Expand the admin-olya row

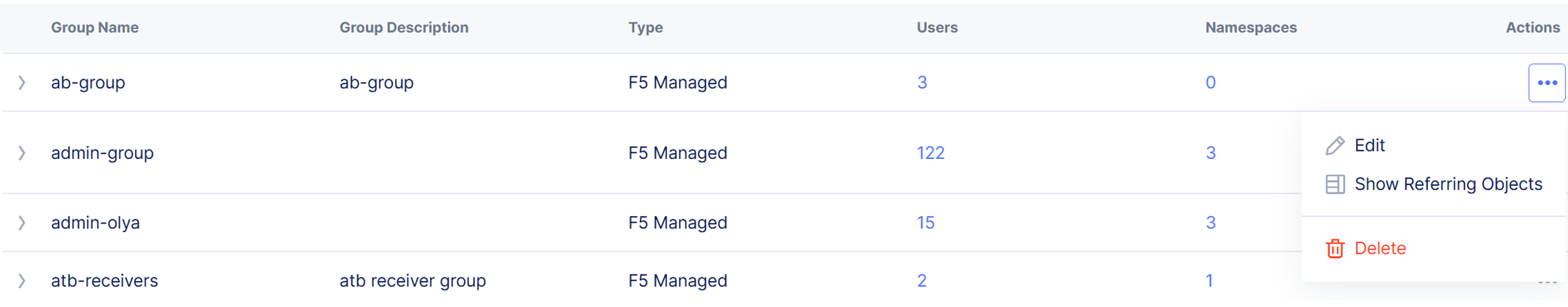[x=22, y=223]
